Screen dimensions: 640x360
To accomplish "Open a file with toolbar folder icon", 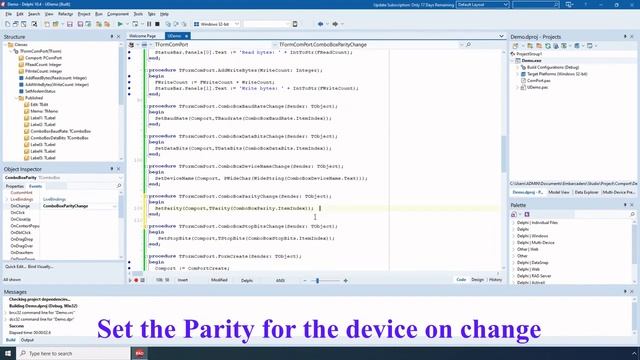I will 55,24.
